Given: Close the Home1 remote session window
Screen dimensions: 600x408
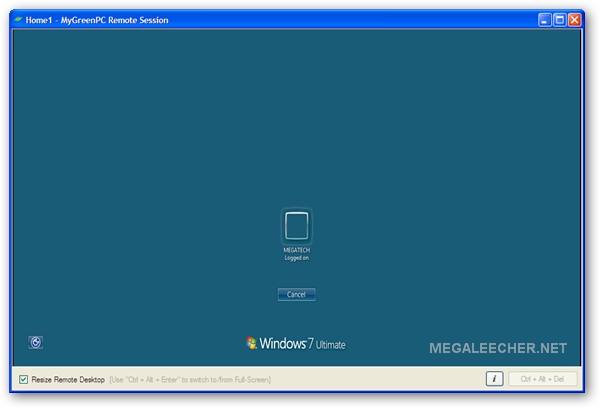Looking at the screenshot, I should [x=574, y=20].
